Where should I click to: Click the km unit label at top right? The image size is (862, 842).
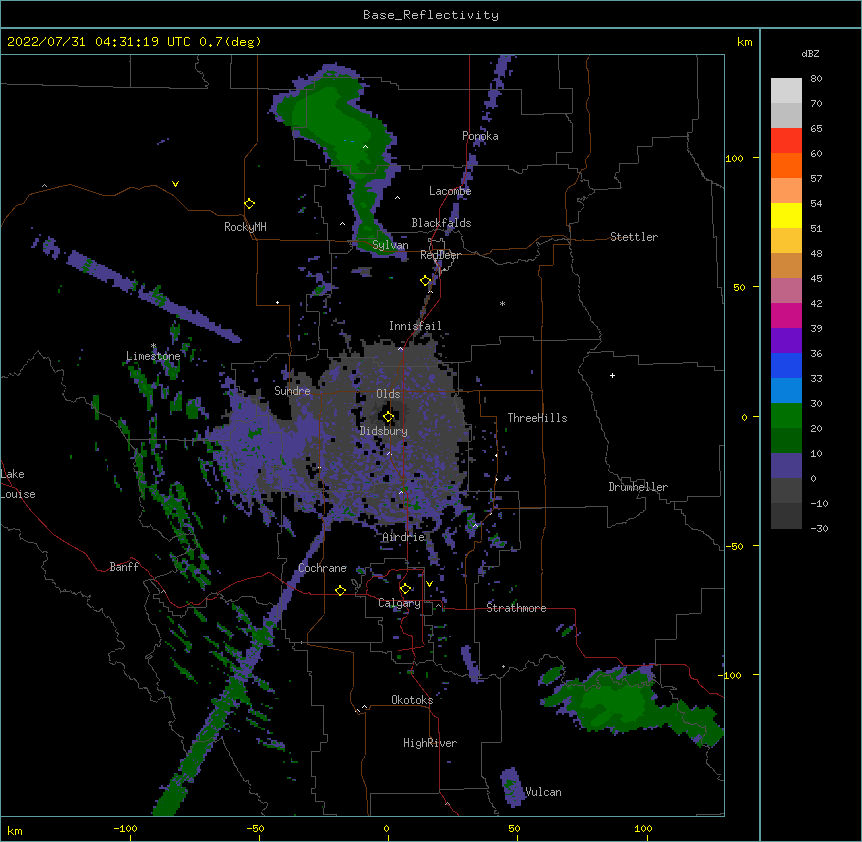(x=745, y=42)
